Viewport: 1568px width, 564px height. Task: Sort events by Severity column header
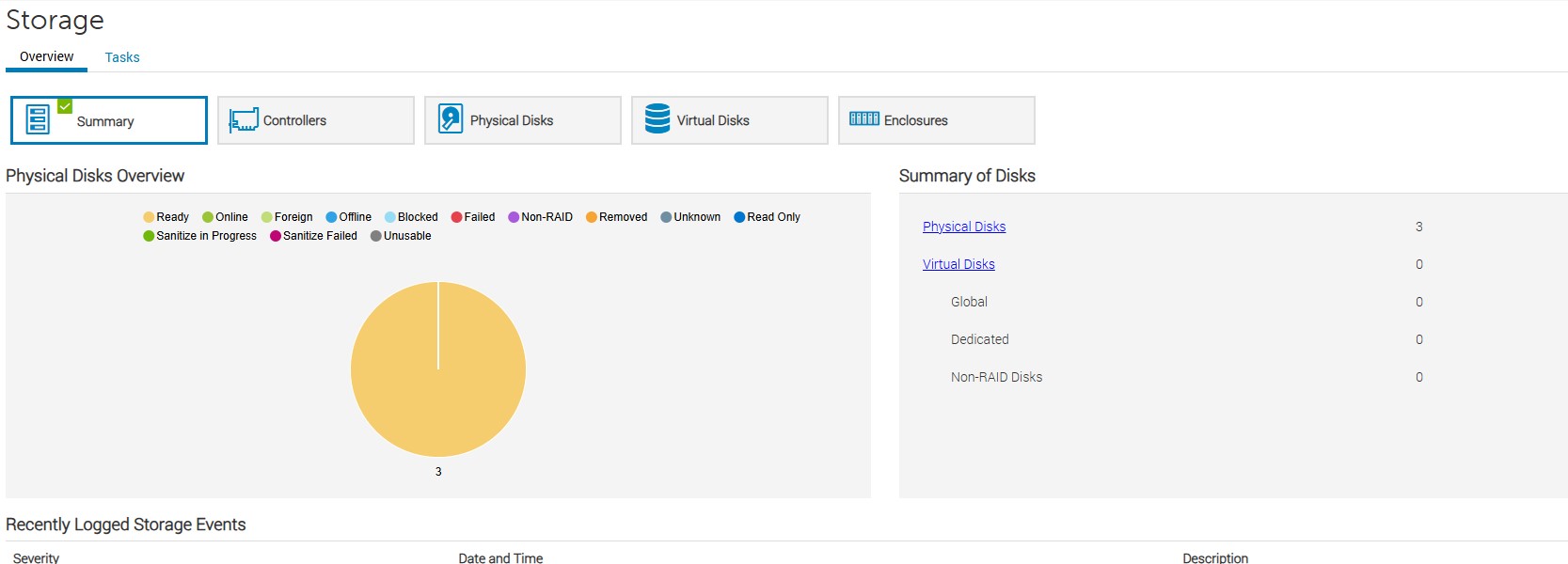coord(36,557)
